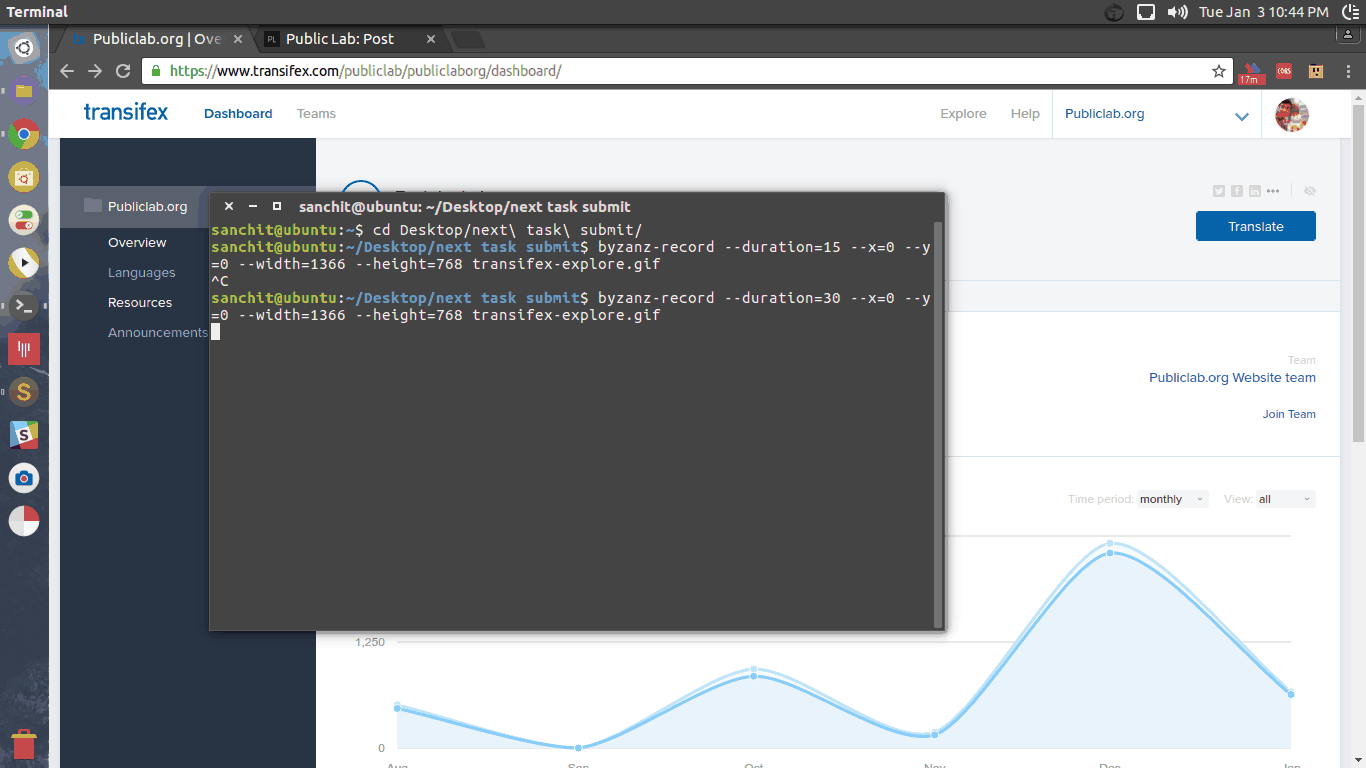Share project on LinkedIn
The height and width of the screenshot is (768, 1366).
(x=1255, y=191)
